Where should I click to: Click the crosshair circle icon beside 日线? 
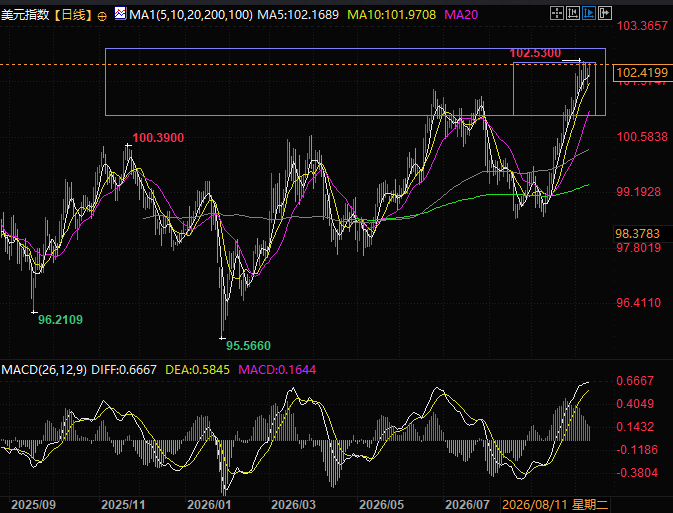pos(102,16)
